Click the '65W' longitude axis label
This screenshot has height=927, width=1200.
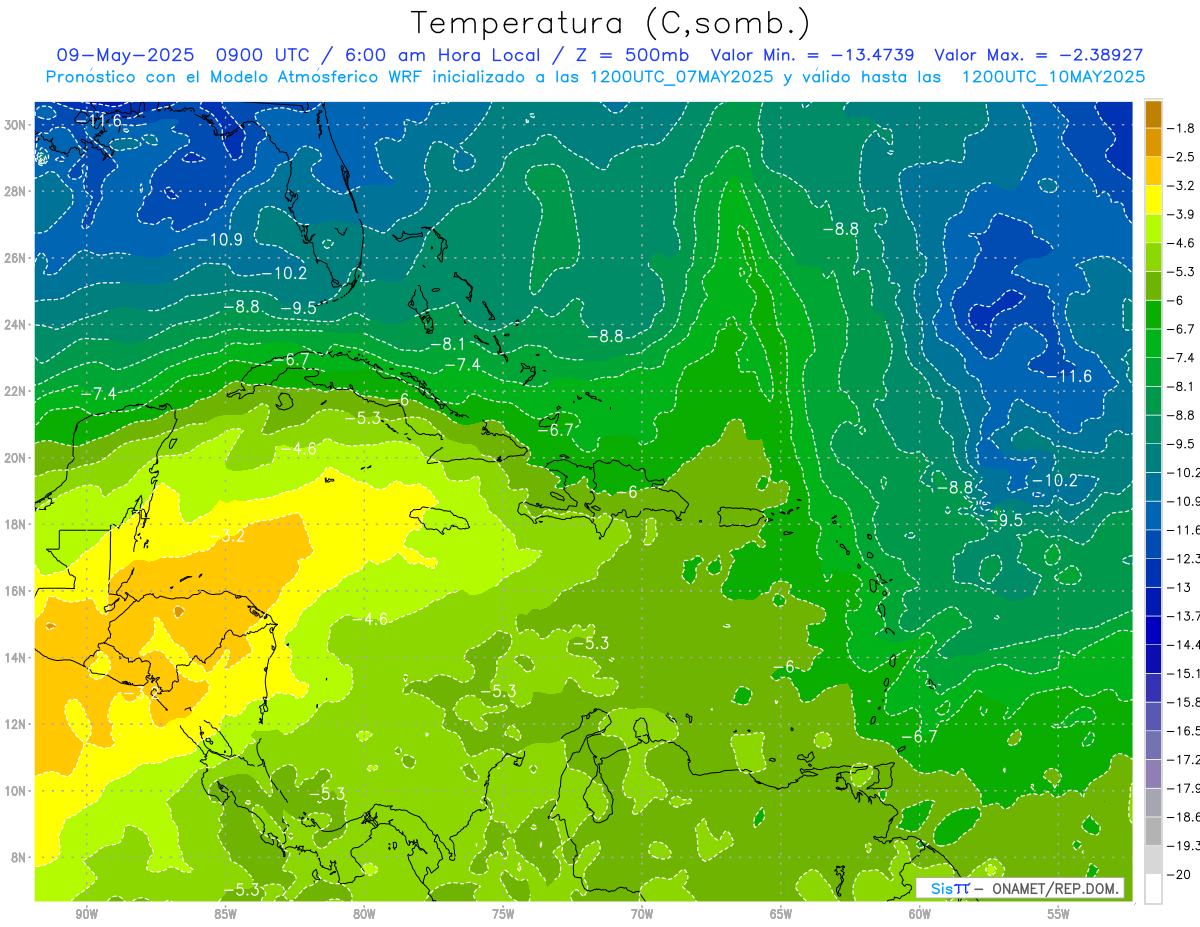click(x=781, y=914)
